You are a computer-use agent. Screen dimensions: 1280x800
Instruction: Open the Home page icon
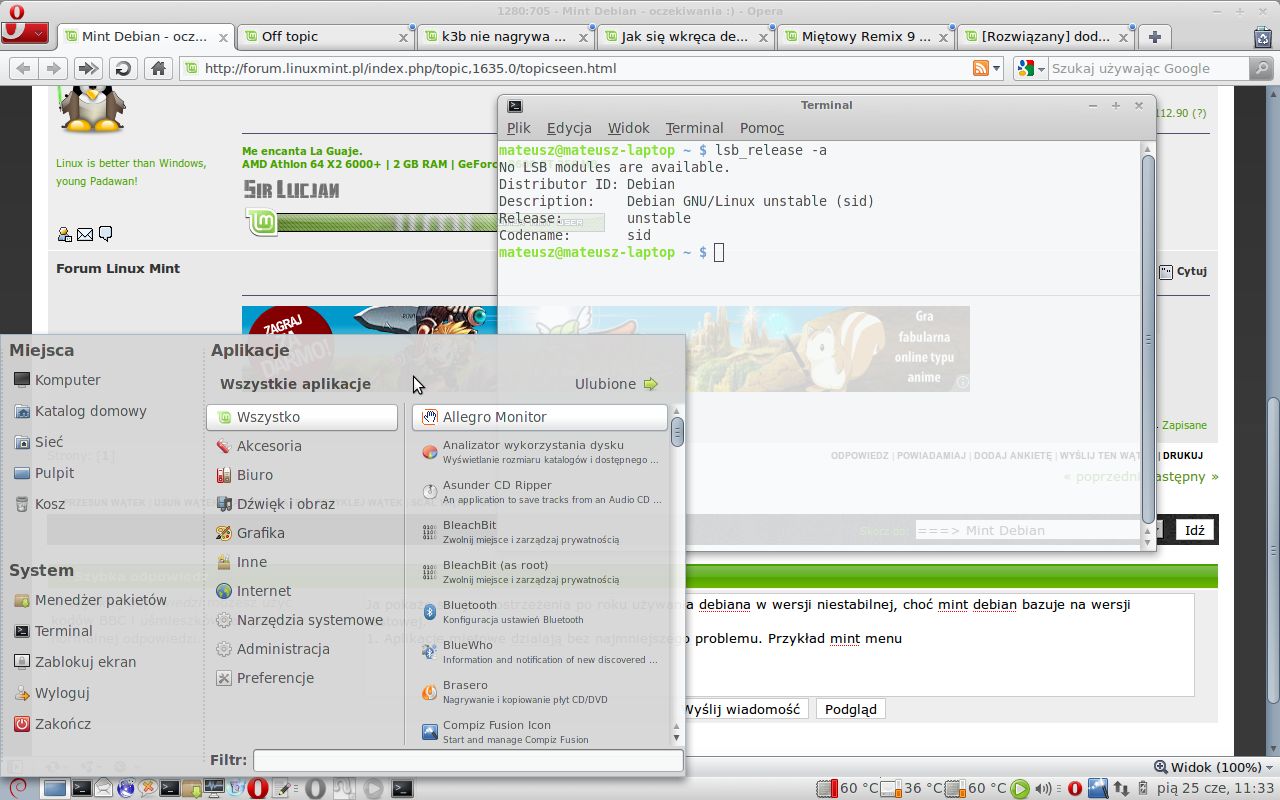[x=157, y=68]
